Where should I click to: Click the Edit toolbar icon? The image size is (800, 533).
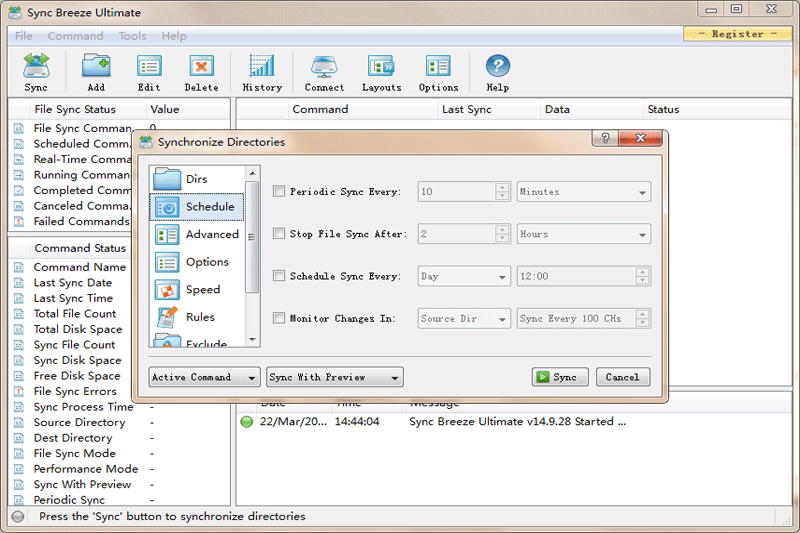[x=149, y=66]
